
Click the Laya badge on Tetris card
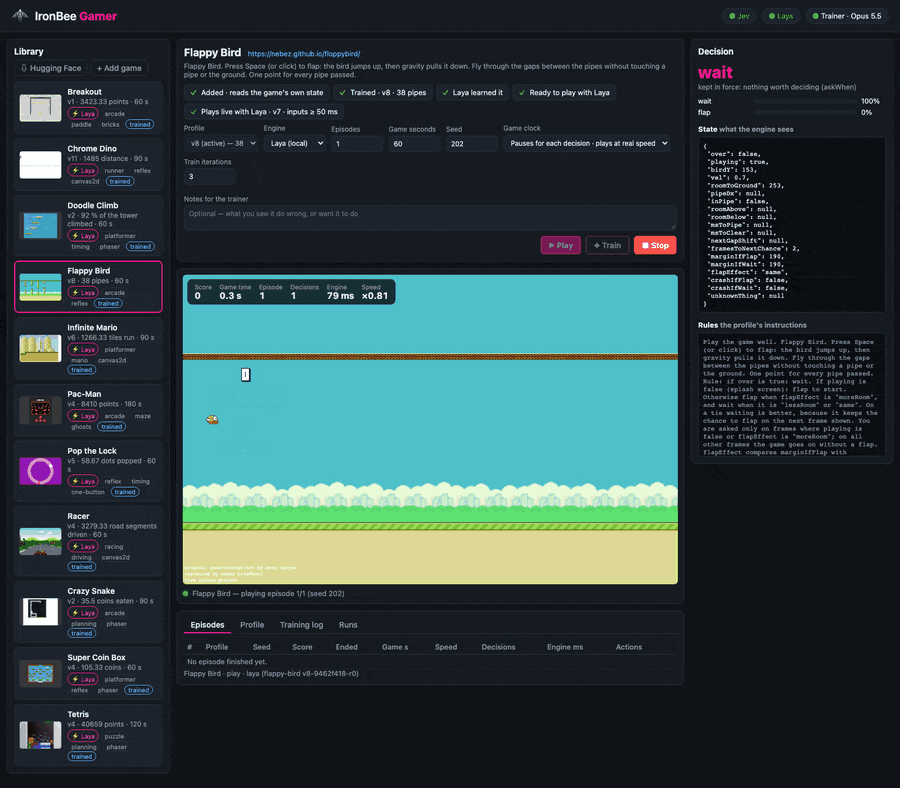(x=83, y=736)
